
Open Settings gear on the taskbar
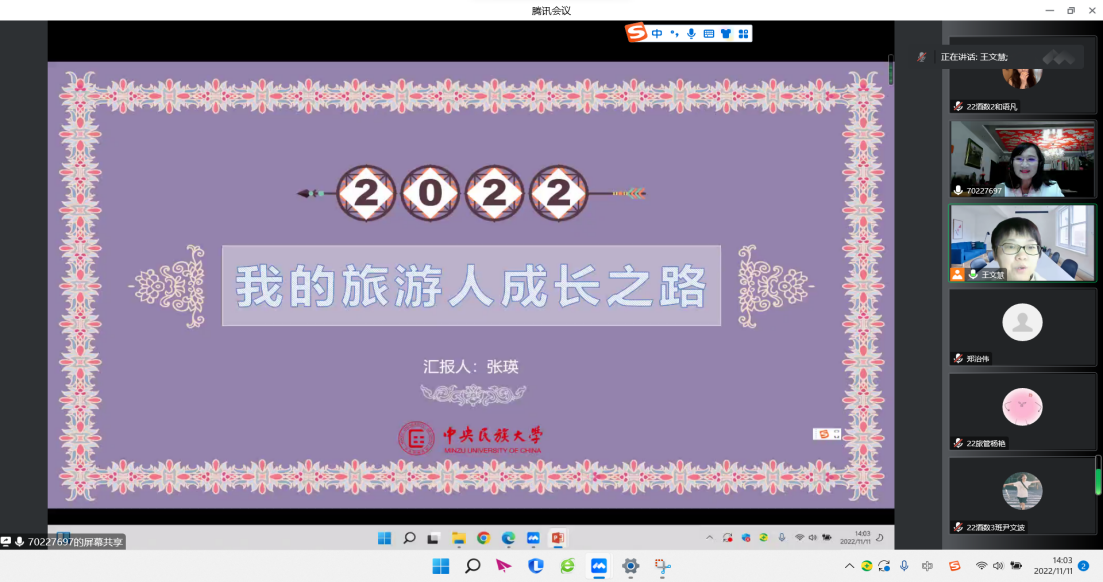(630, 566)
